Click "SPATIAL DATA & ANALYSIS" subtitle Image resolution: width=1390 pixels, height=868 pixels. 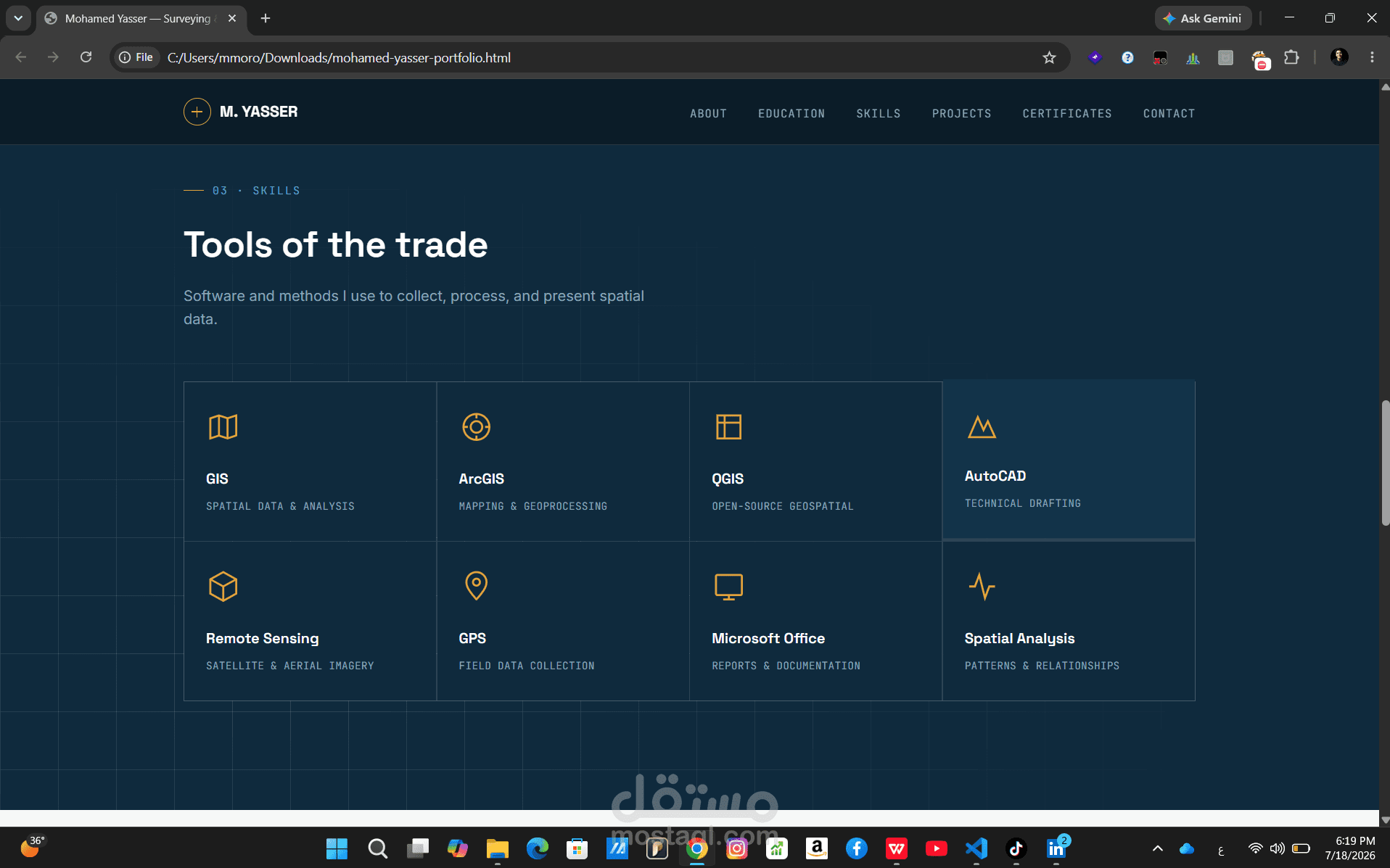coord(280,506)
